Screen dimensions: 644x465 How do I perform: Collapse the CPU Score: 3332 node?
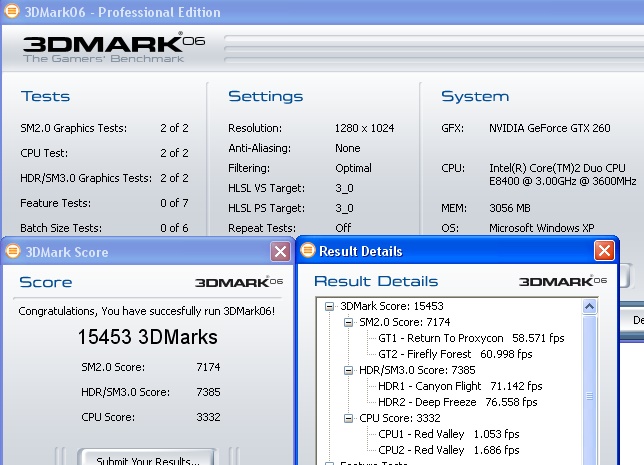pos(348,419)
